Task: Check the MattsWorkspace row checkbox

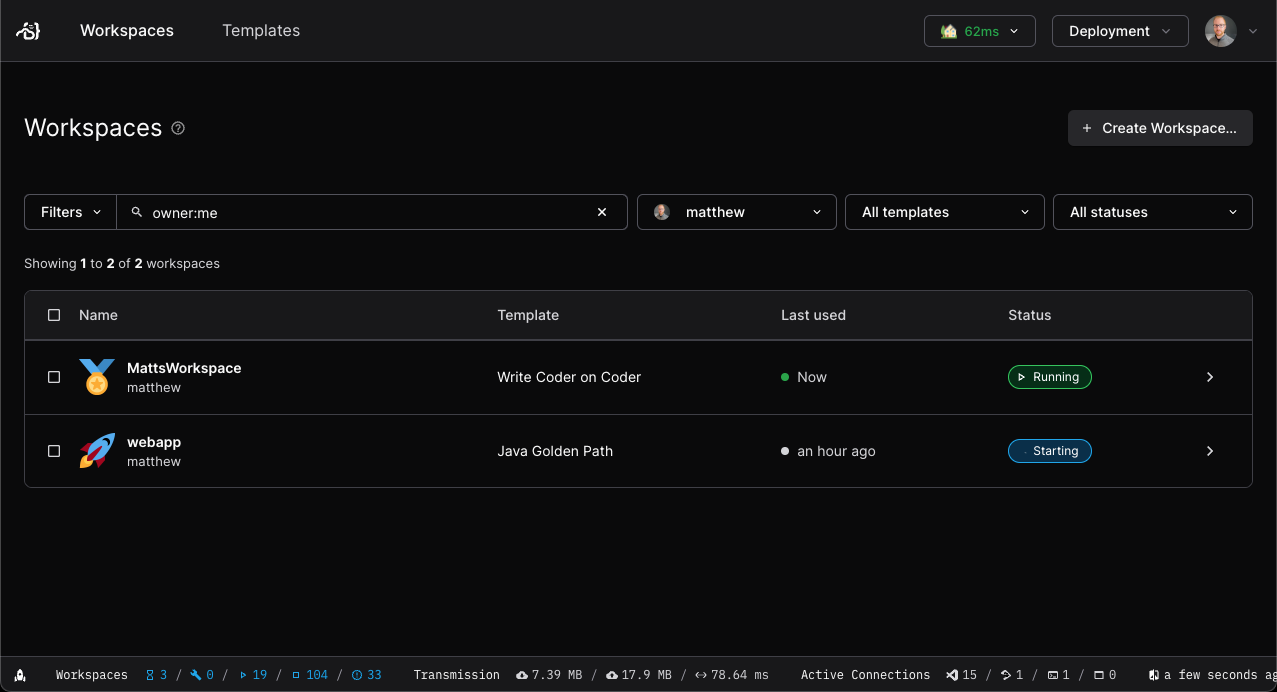Action: [54, 377]
